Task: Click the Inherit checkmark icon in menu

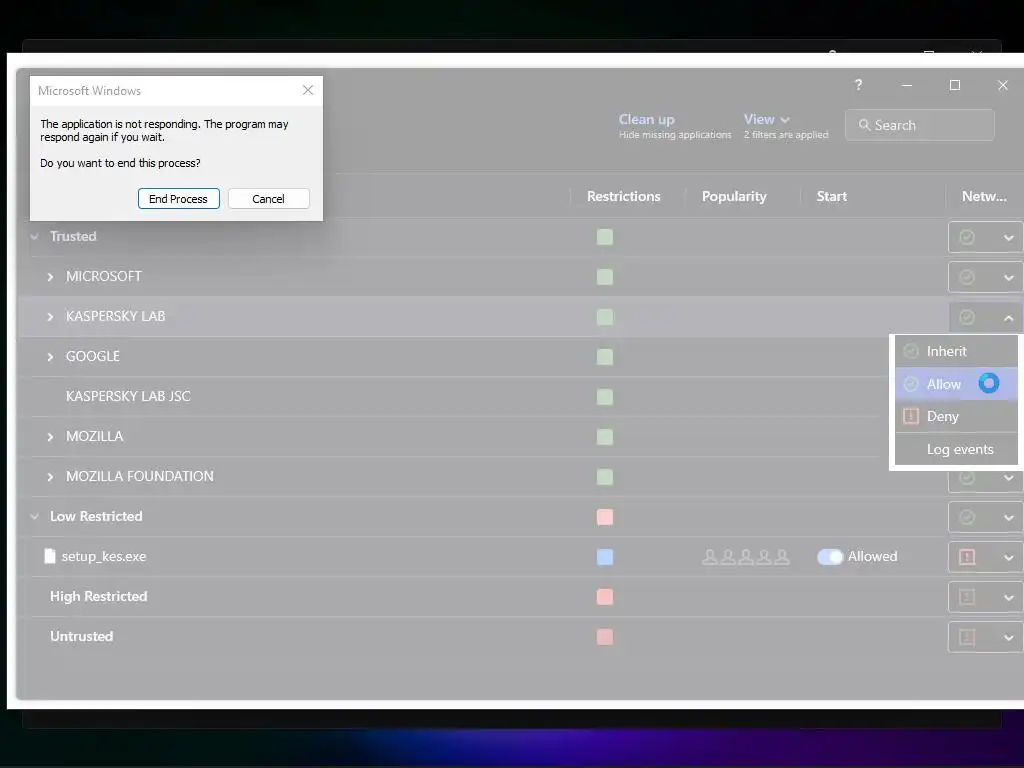Action: click(910, 351)
